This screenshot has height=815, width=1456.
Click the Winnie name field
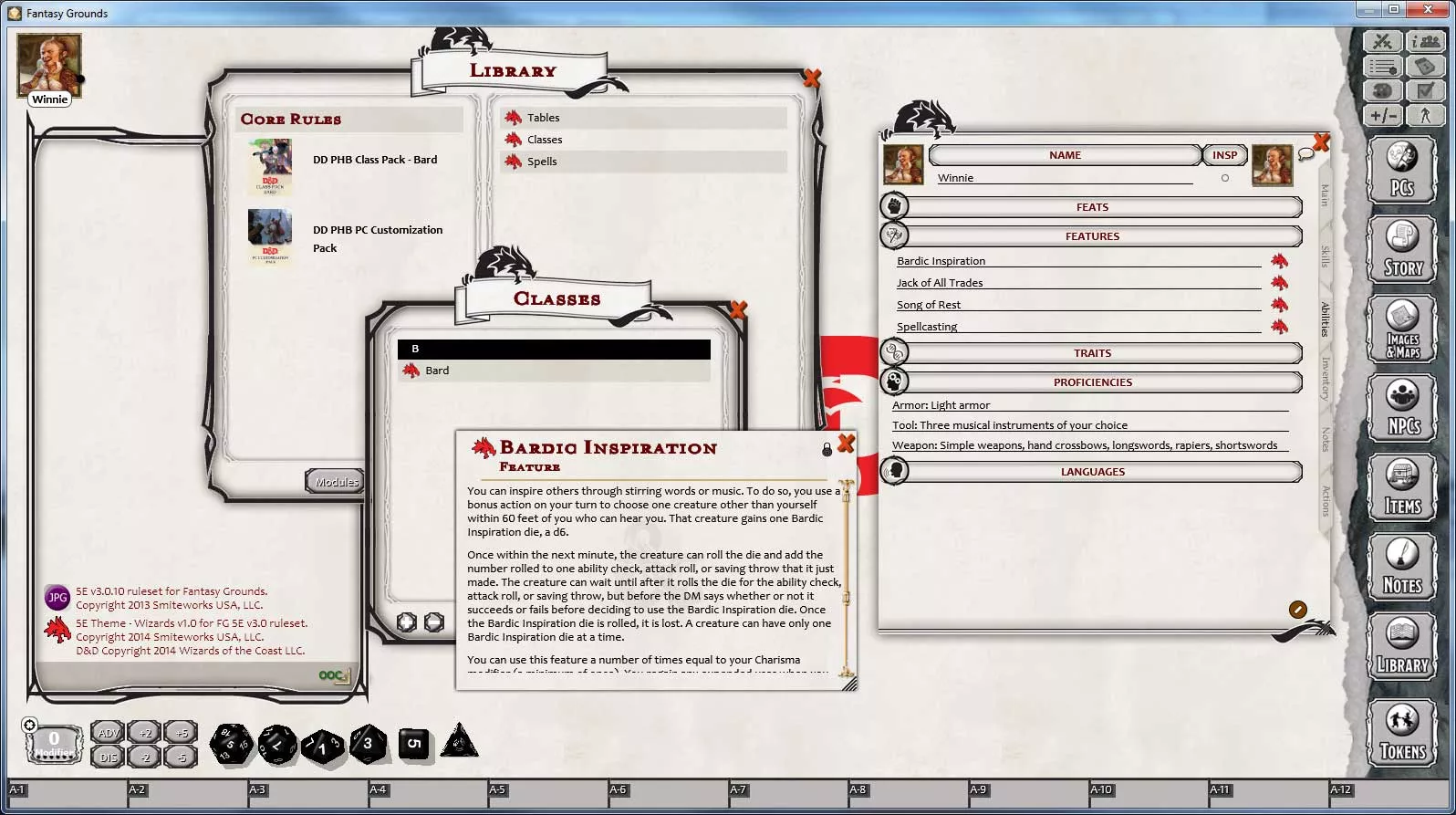[x=1065, y=178]
